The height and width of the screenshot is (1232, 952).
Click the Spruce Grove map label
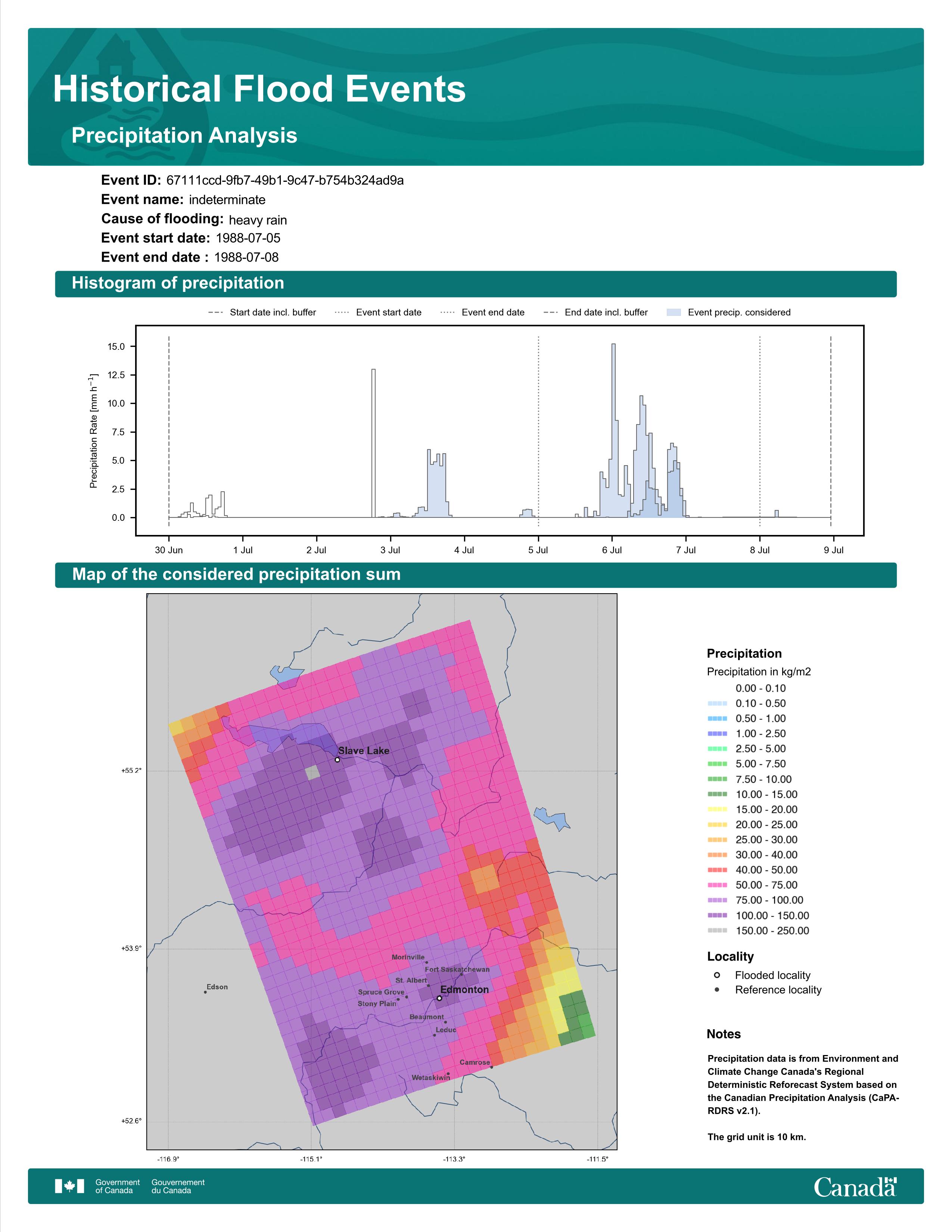pos(381,992)
